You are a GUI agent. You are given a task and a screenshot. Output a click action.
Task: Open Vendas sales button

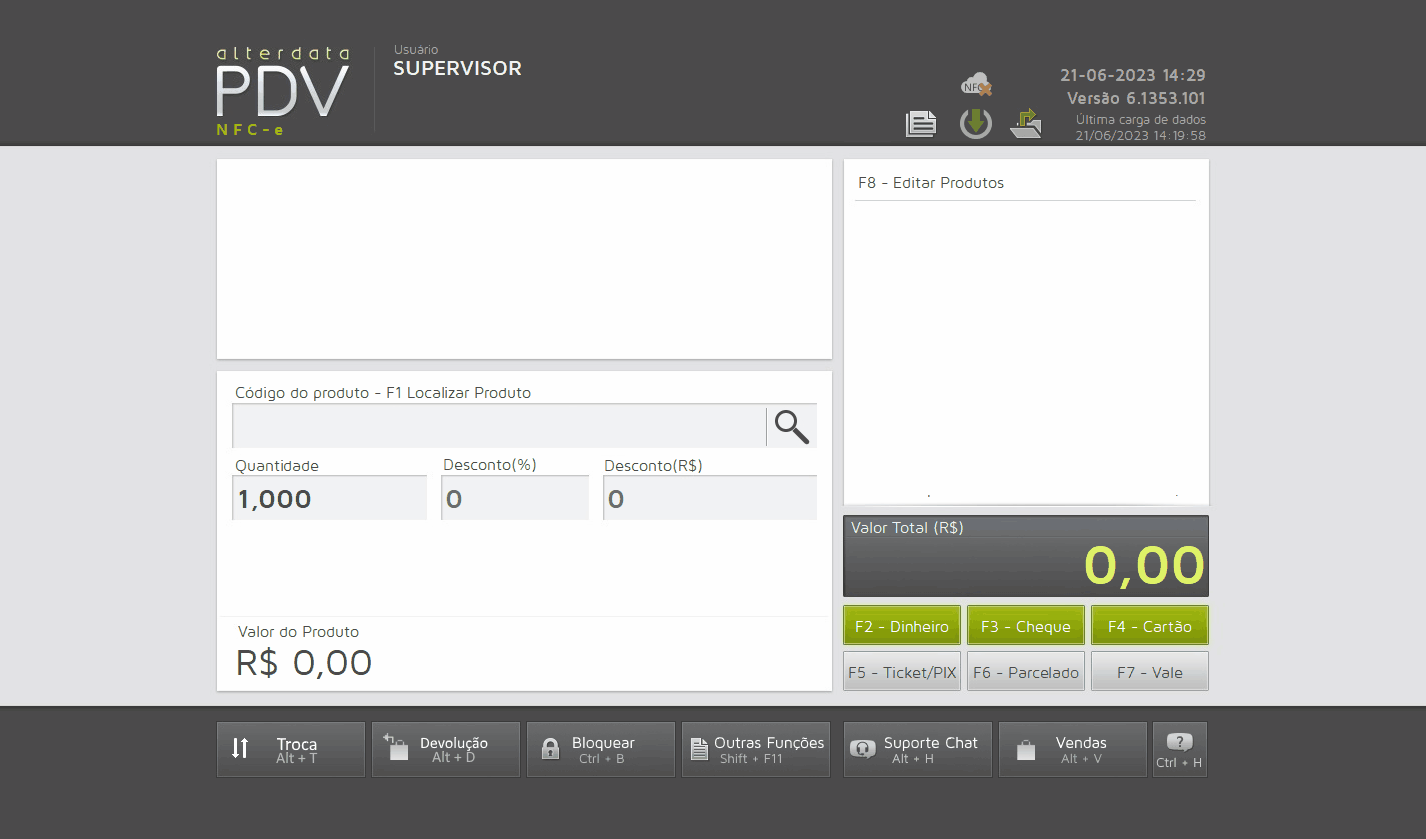pyautogui.click(x=1073, y=750)
